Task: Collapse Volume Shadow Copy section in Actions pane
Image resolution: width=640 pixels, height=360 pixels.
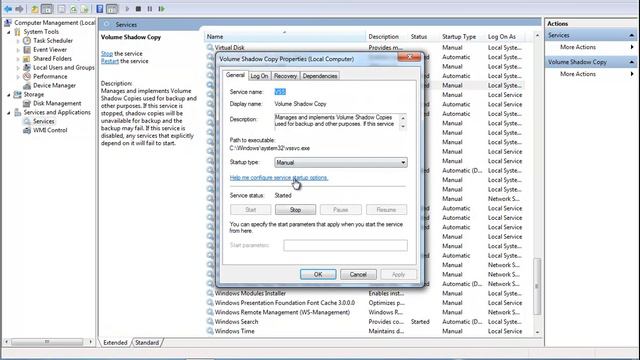Action: pos(631,62)
